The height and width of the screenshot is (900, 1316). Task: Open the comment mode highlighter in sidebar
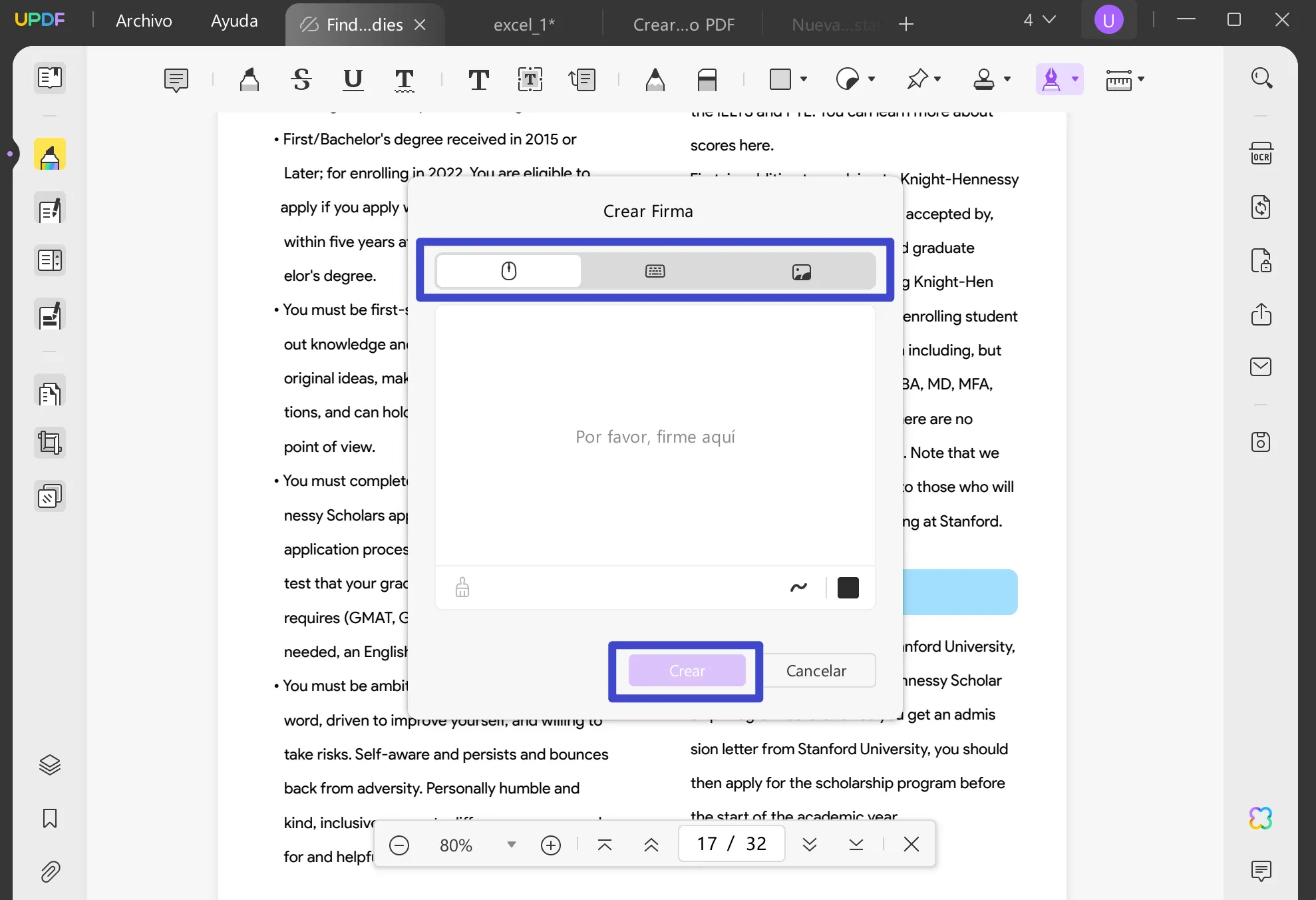(x=50, y=155)
